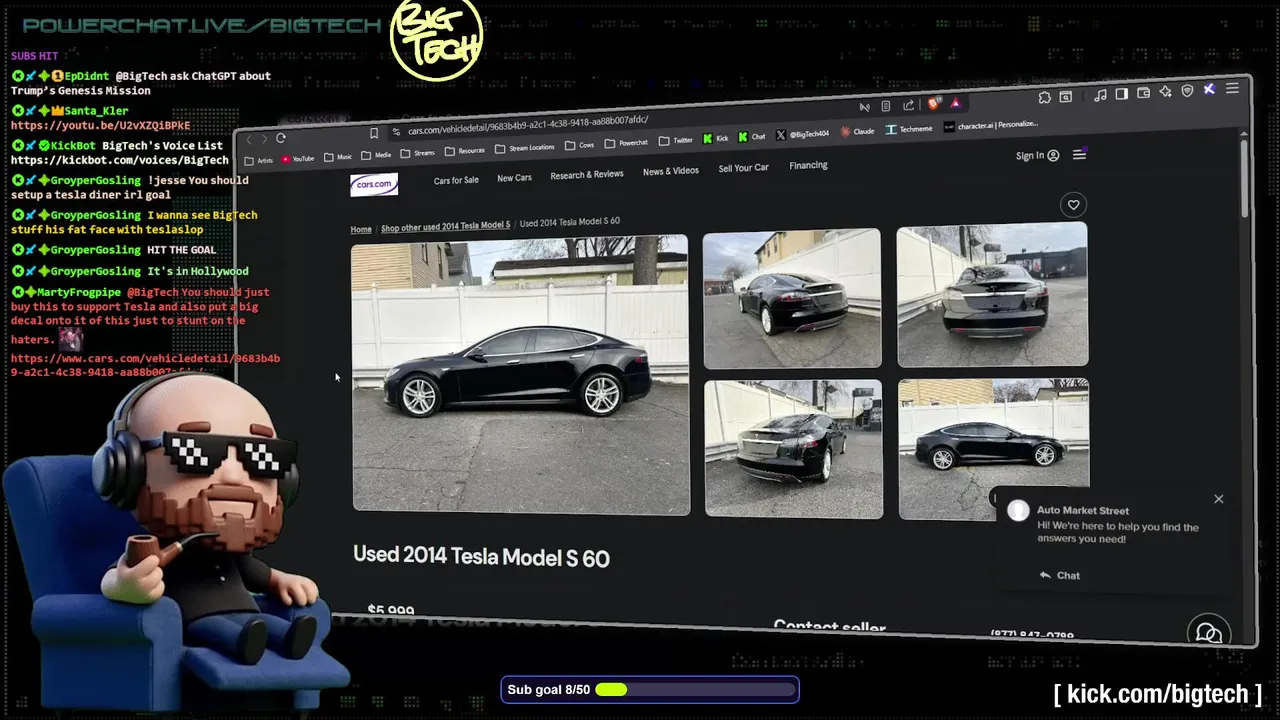The width and height of the screenshot is (1280, 720).
Task: Click the Home breadcrumb link
Action: click(361, 229)
